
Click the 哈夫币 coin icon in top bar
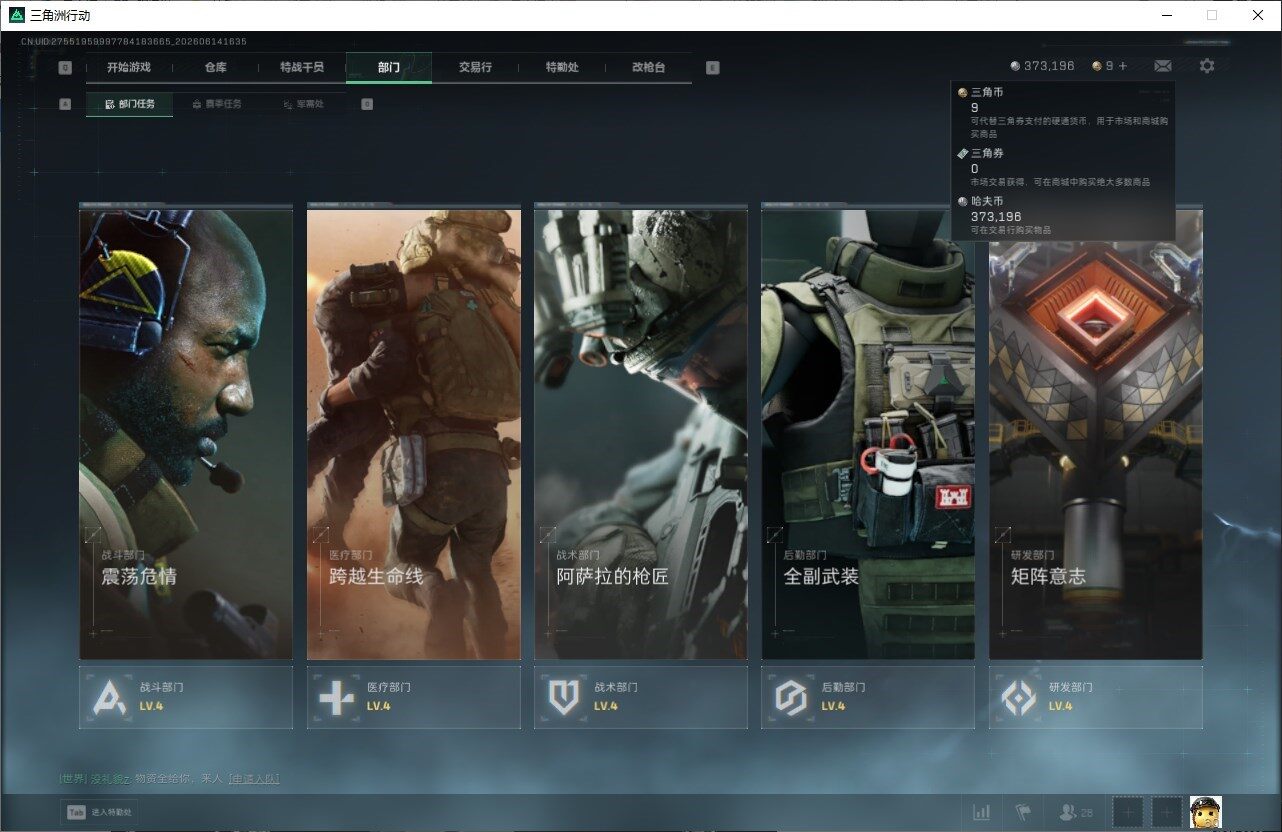[1016, 66]
